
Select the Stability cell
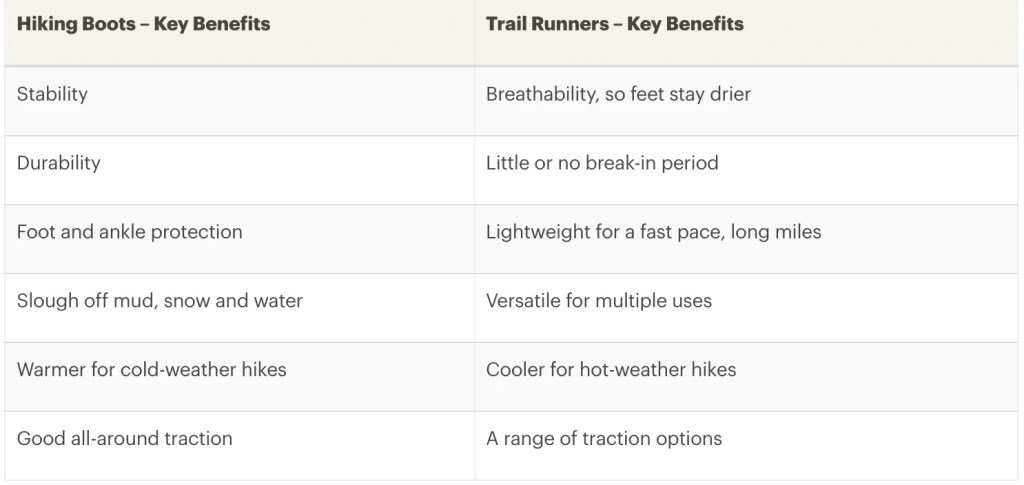click(52, 94)
